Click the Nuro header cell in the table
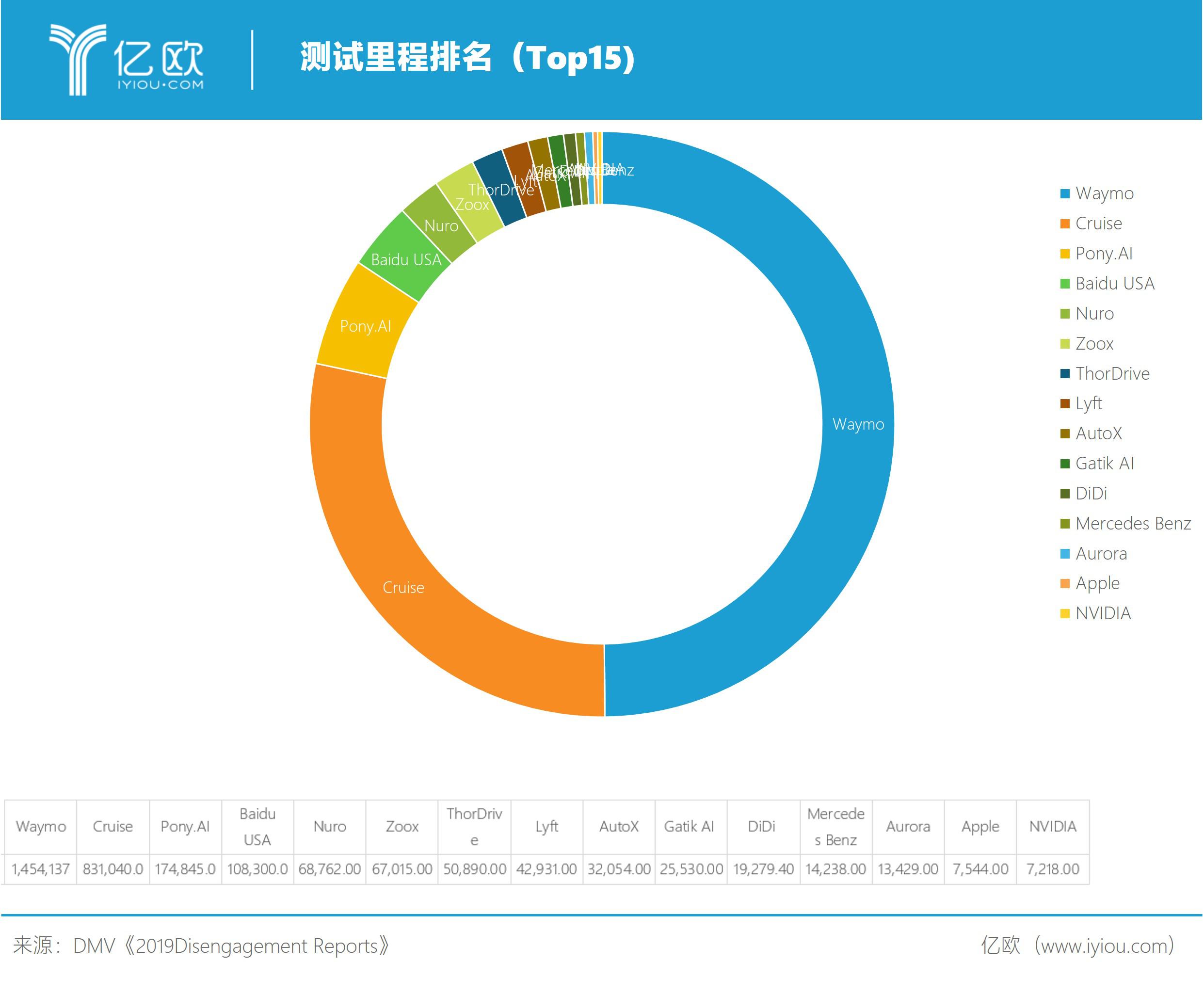This screenshot has height=994, width=1204. point(330,827)
